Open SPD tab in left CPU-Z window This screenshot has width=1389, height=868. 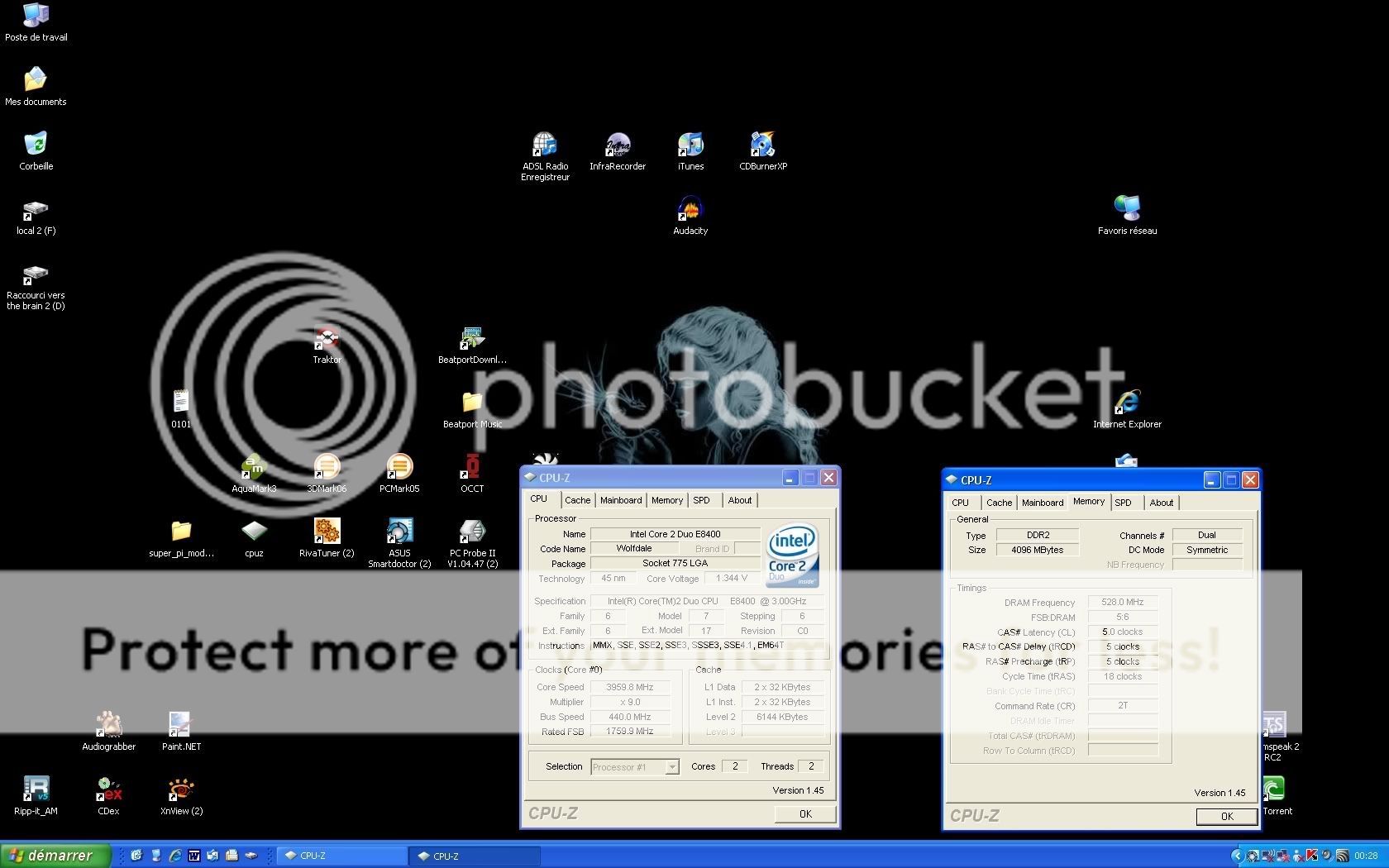point(701,500)
